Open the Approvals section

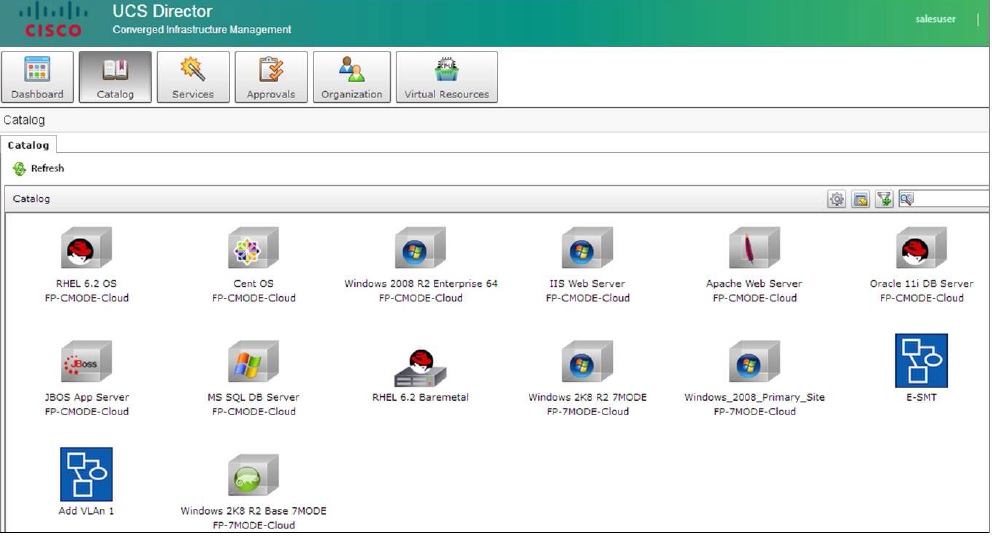click(x=271, y=77)
